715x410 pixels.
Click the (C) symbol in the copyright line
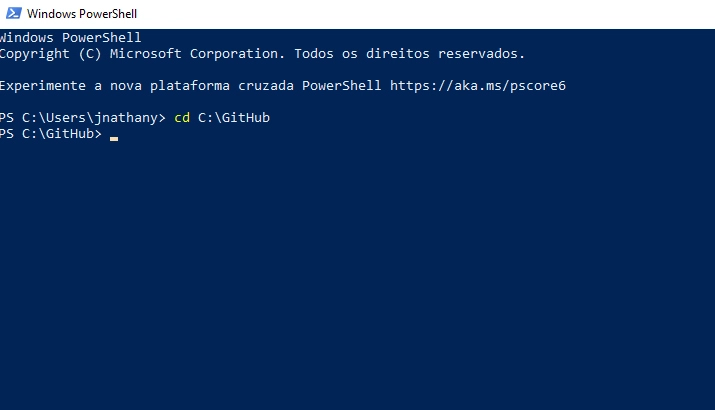(90, 54)
